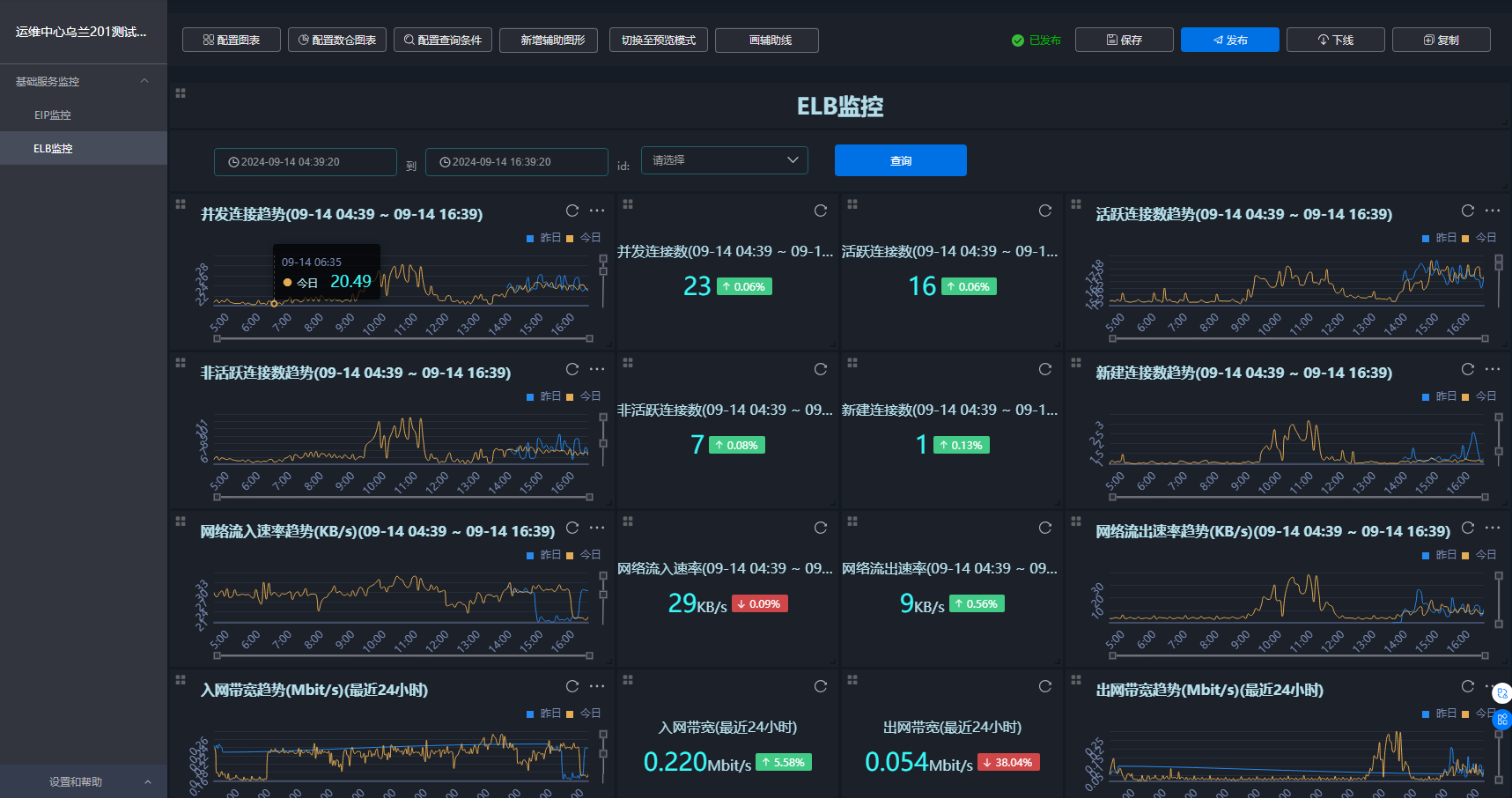Viewport: 1512px width, 806px height.
Task: Refresh the 网络流出速率趋势 chart
Action: pos(1467,528)
